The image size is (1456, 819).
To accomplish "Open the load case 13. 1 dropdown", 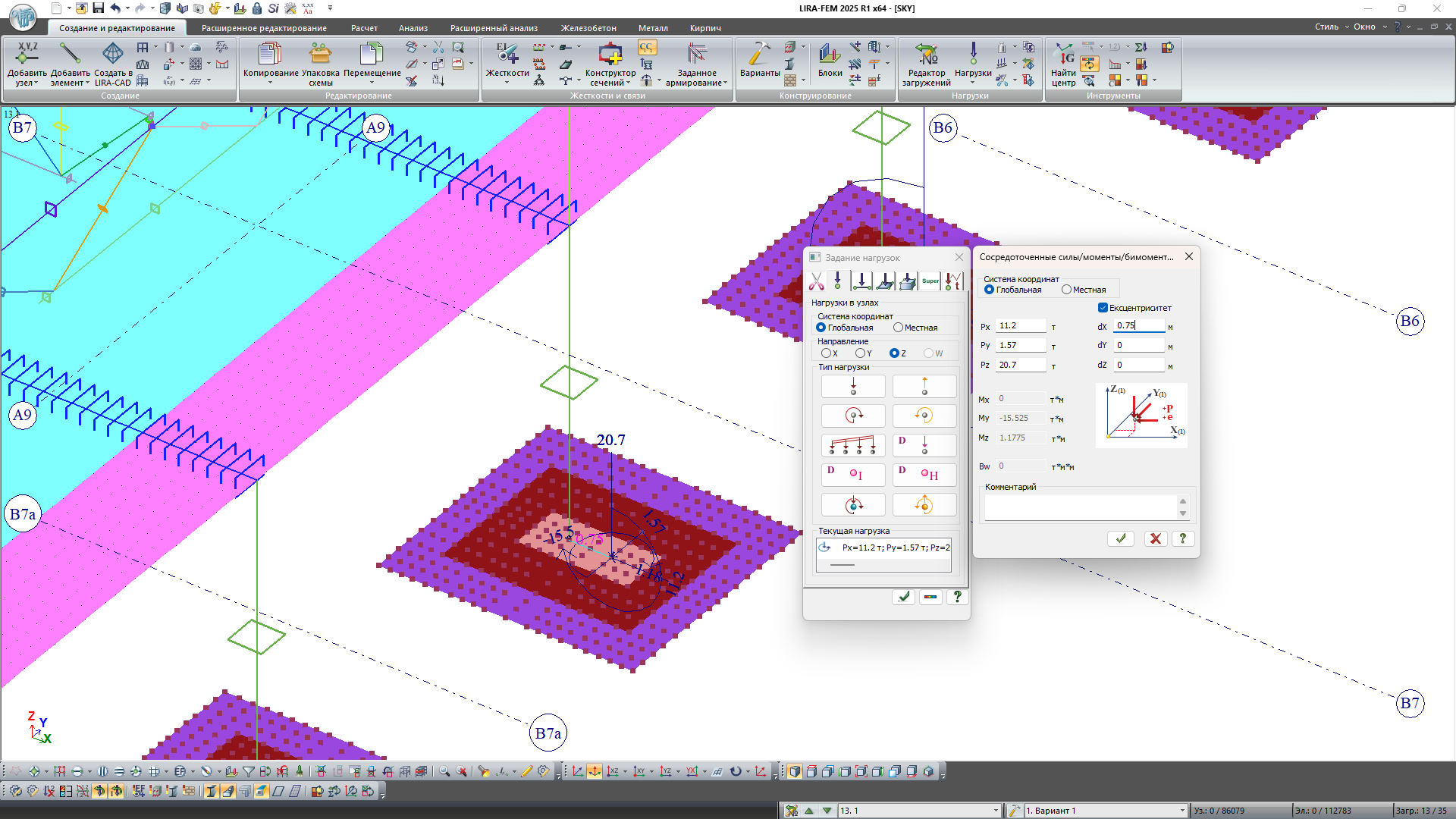I will click(996, 811).
